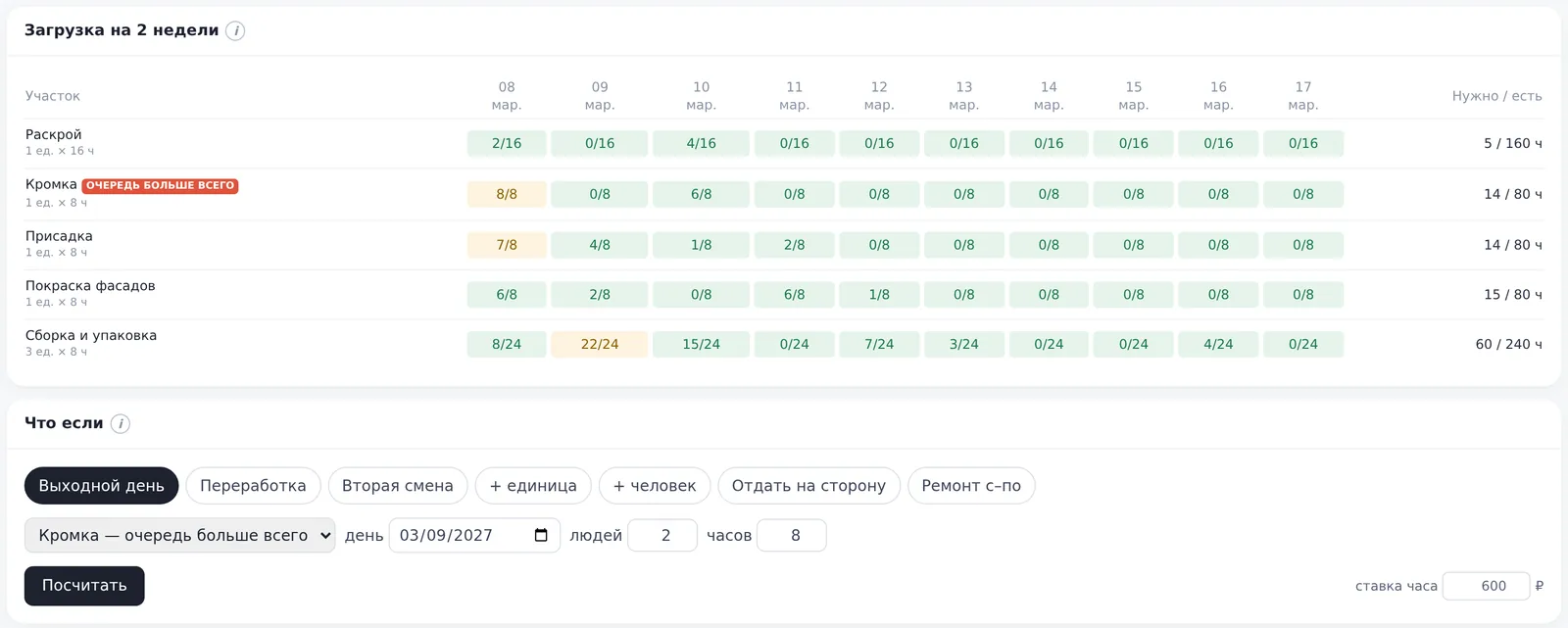The height and width of the screenshot is (628, 1568).
Task: Select Сборка и упаковка cell 15/24
Action: (701, 344)
